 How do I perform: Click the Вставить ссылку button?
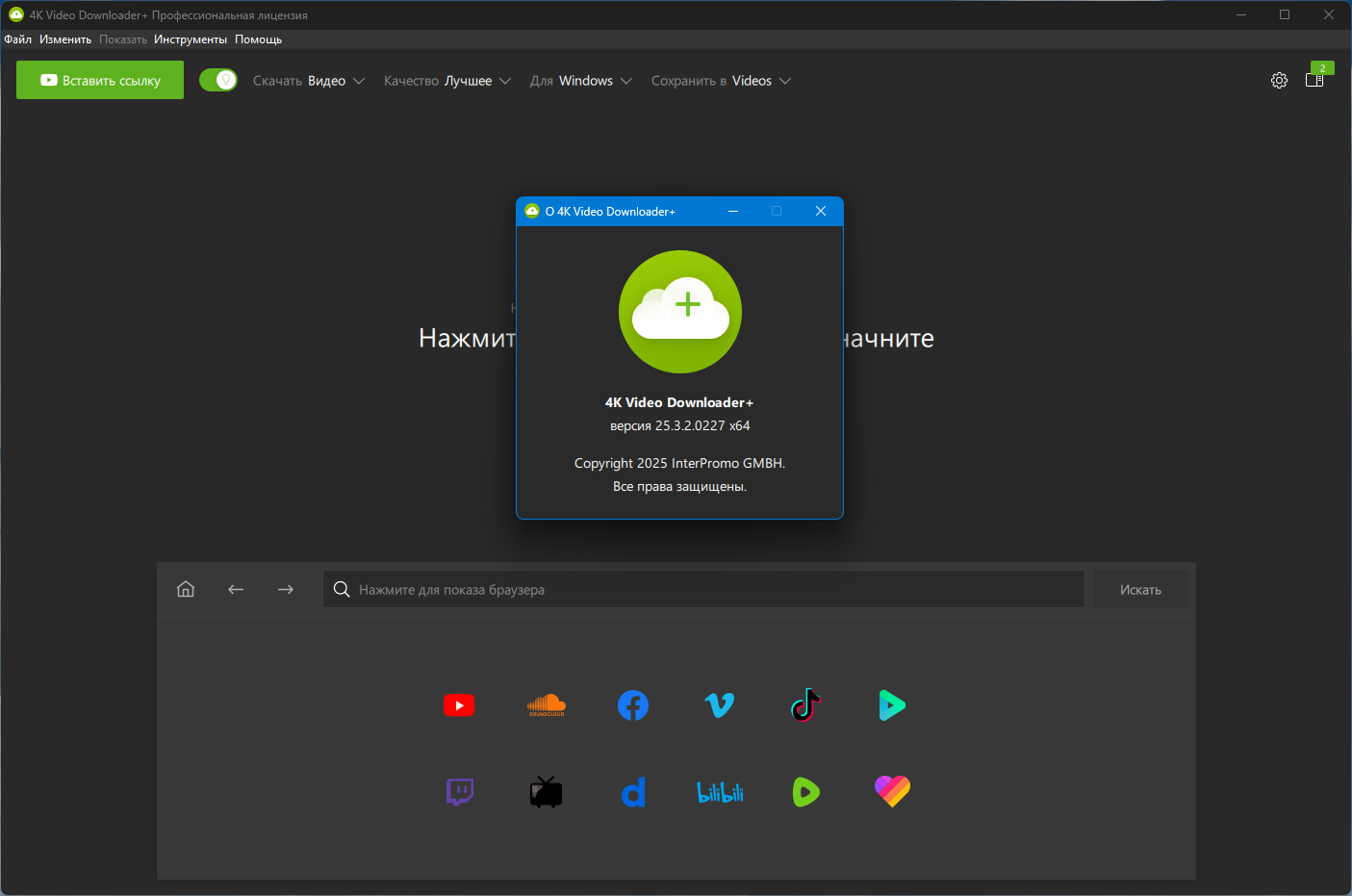tap(100, 80)
